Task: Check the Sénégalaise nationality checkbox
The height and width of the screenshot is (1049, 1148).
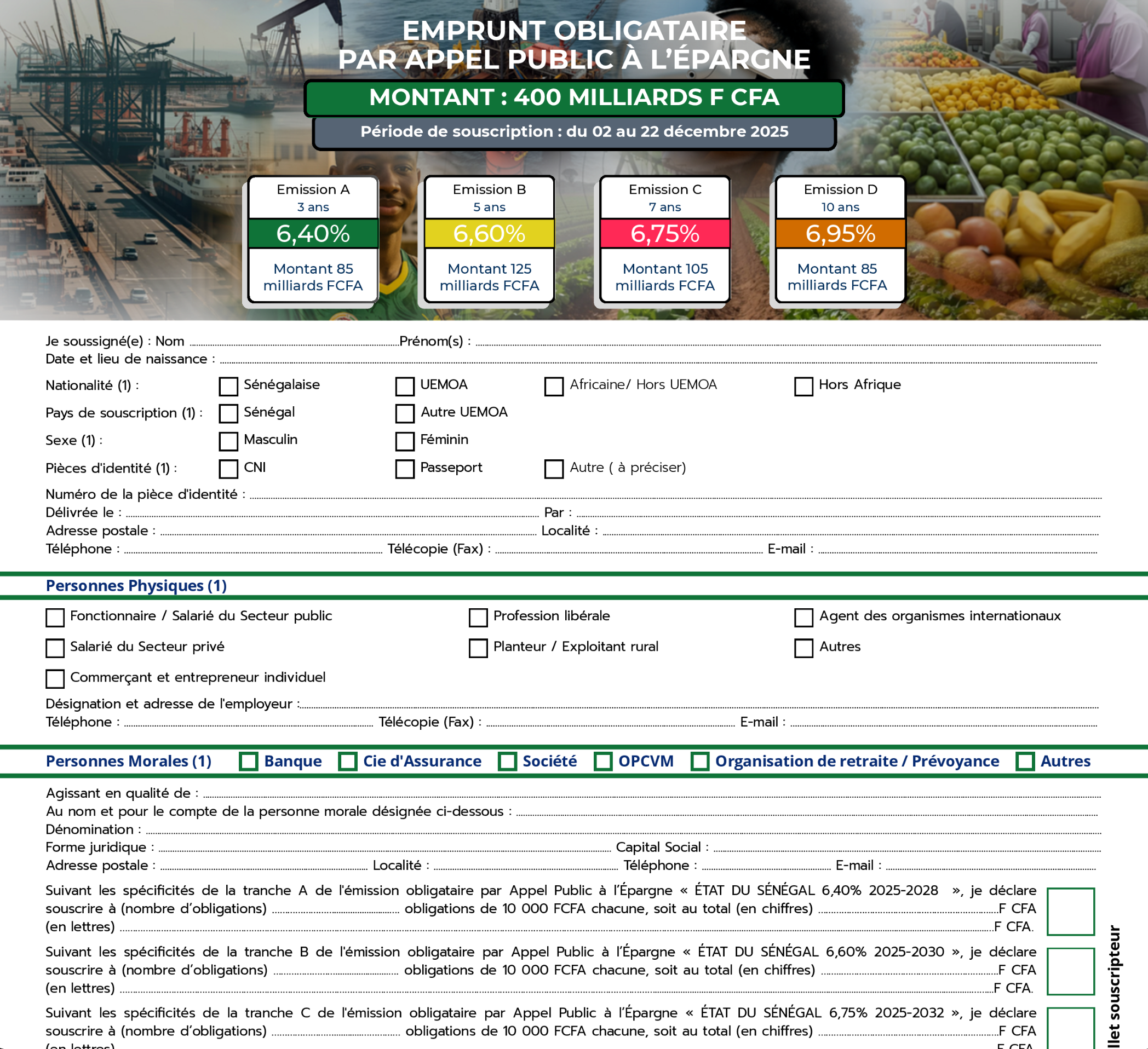Action: click(228, 386)
